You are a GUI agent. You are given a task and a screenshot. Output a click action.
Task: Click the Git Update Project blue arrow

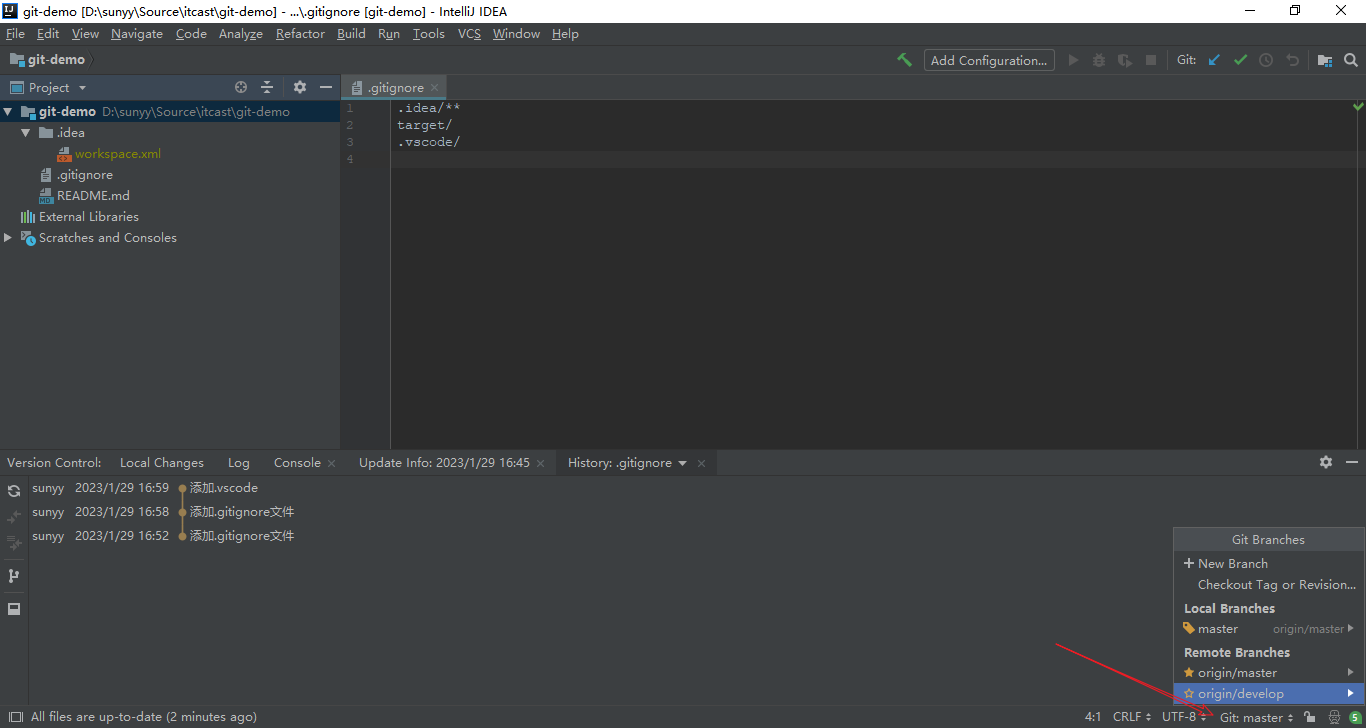click(x=1214, y=60)
